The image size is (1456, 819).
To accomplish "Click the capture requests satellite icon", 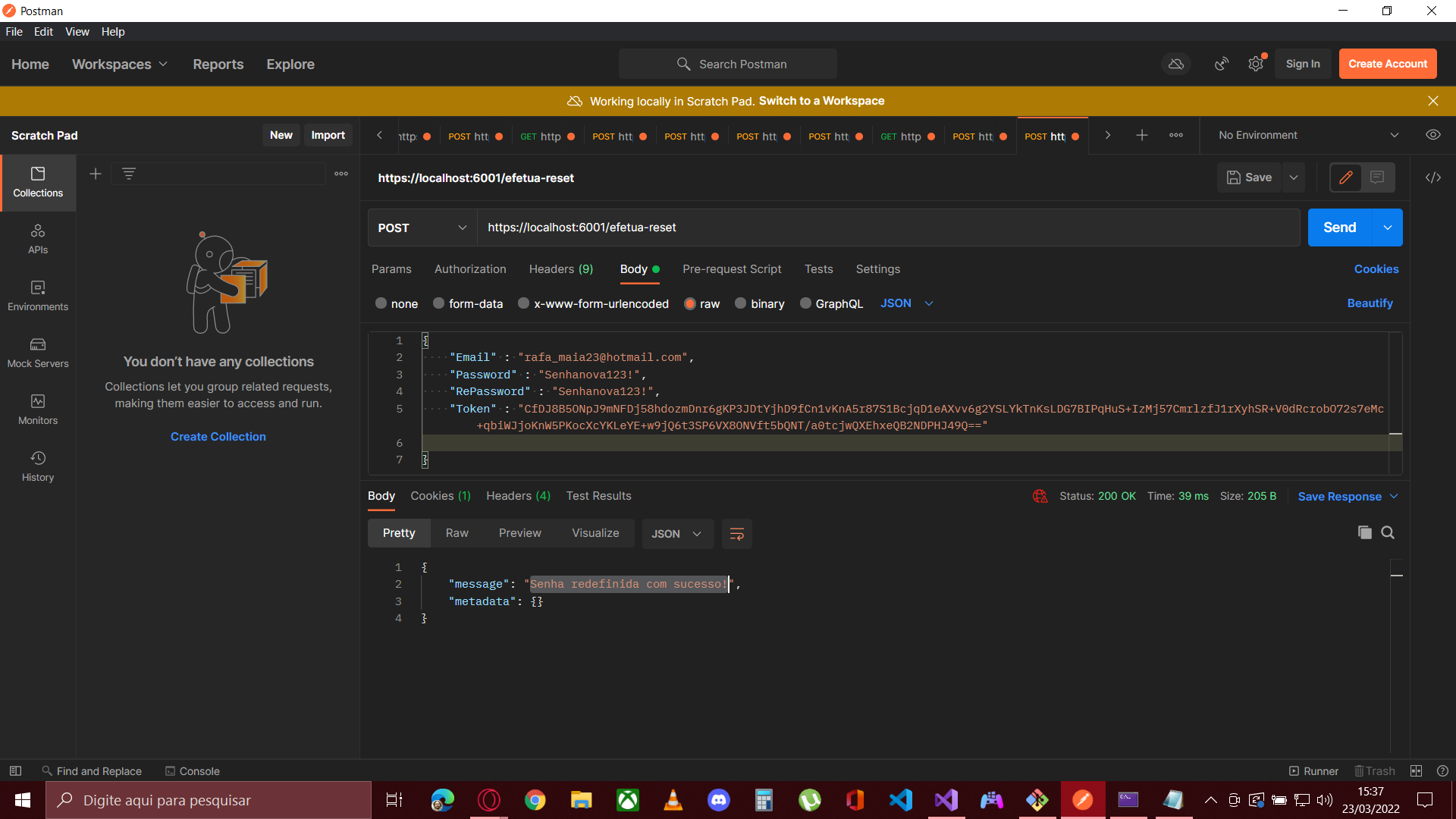I will tap(1222, 64).
